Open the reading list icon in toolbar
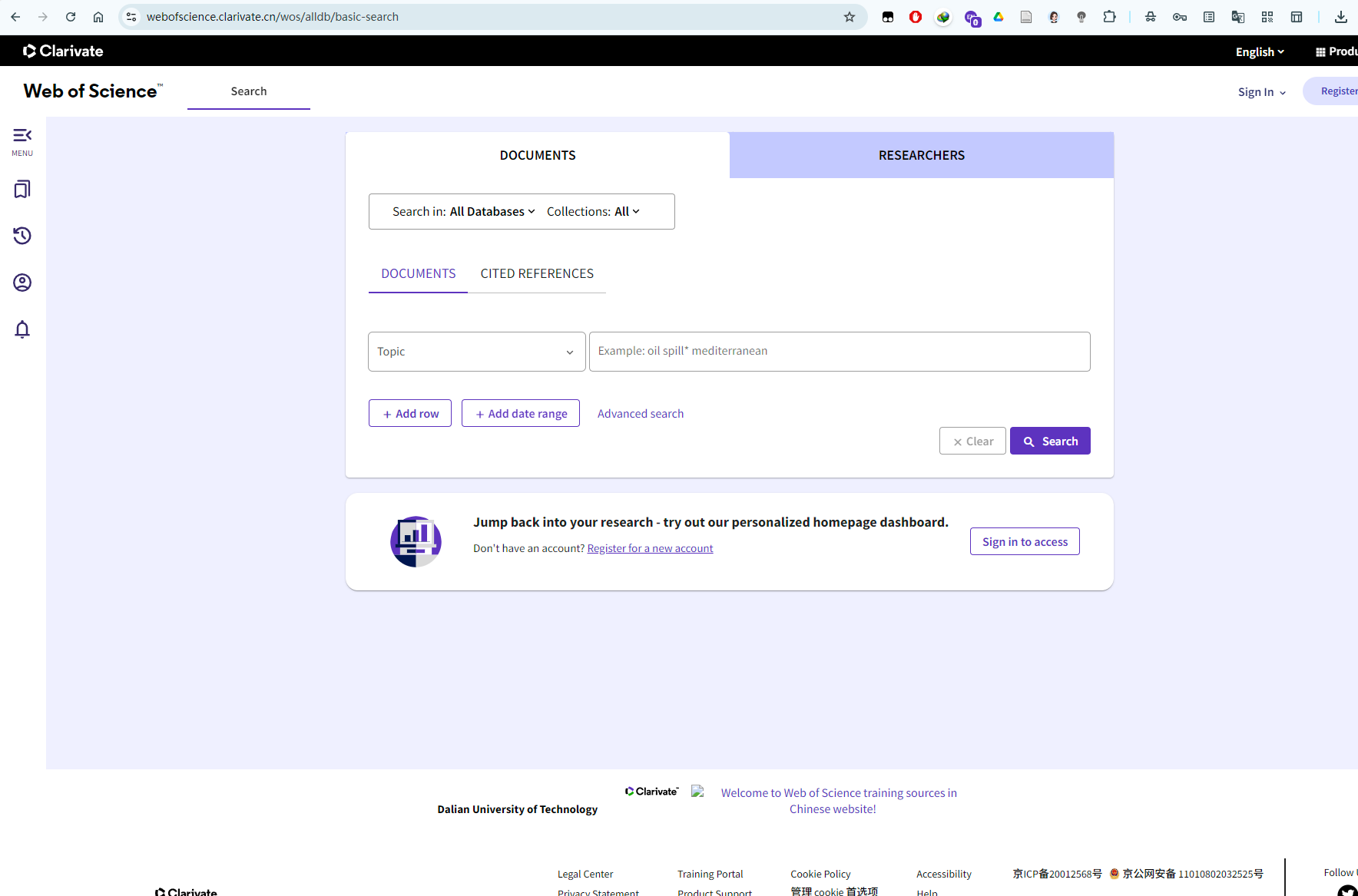Viewport: 1358px width, 896px height. click(x=1209, y=17)
